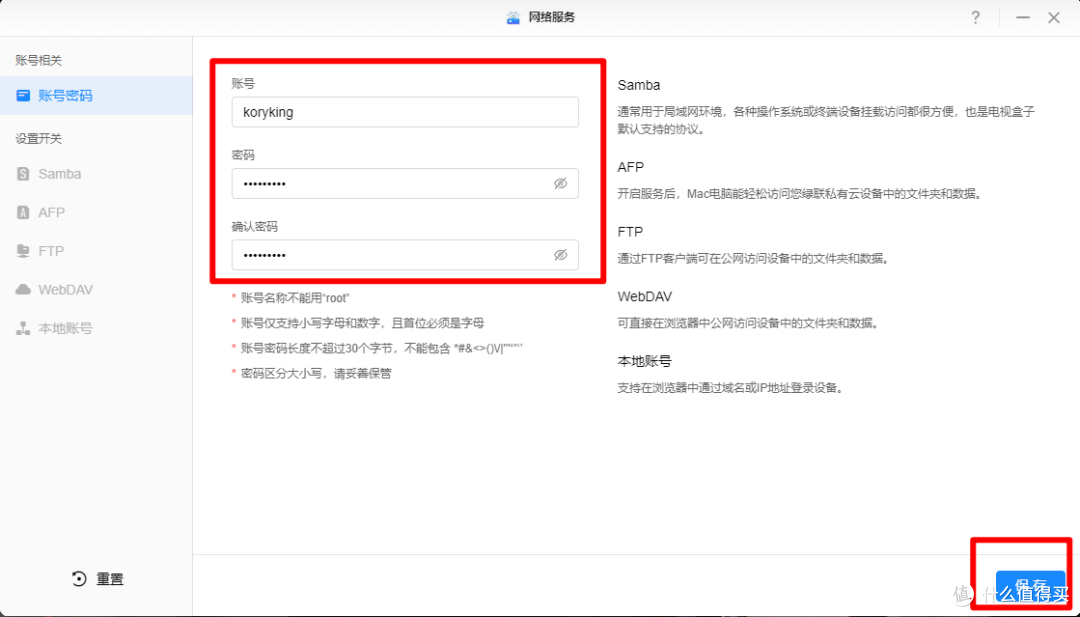The width and height of the screenshot is (1080, 617).
Task: Close the 网络服务 window
Action: point(1054,18)
